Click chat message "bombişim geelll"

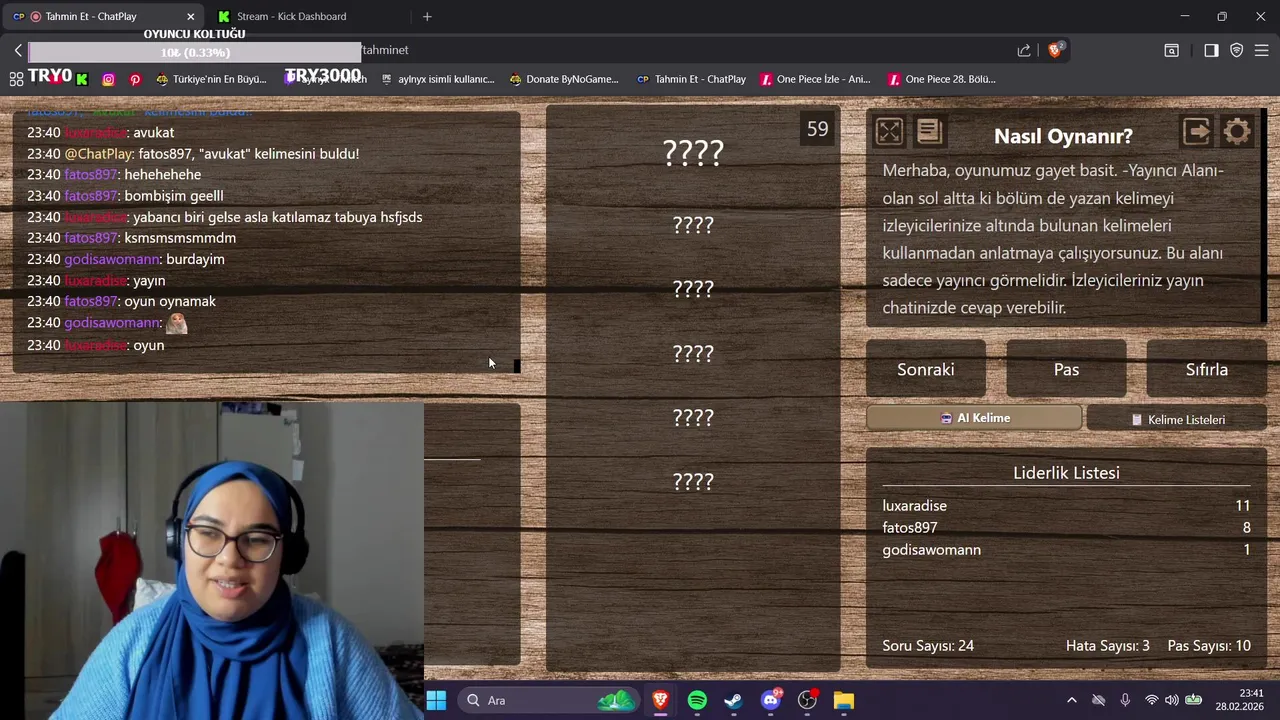coord(173,196)
